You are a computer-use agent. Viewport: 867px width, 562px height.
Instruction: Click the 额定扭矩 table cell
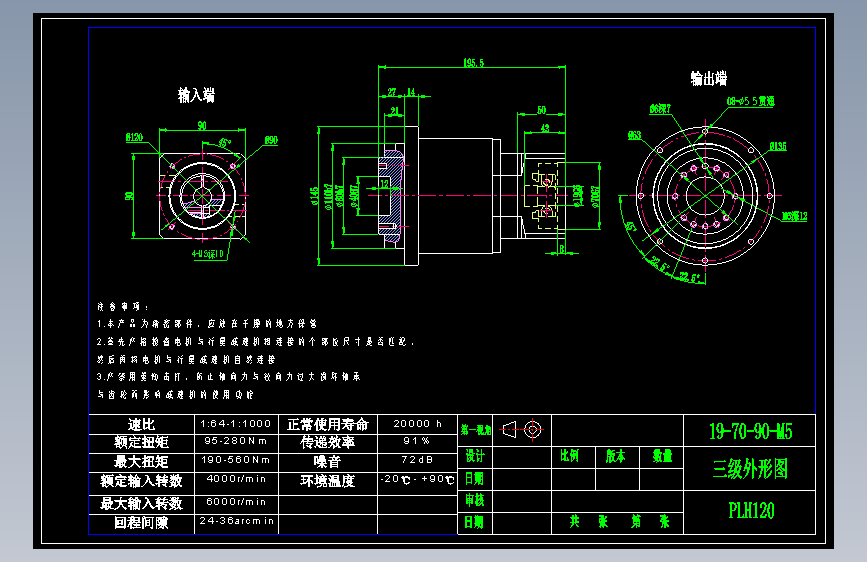point(142,442)
